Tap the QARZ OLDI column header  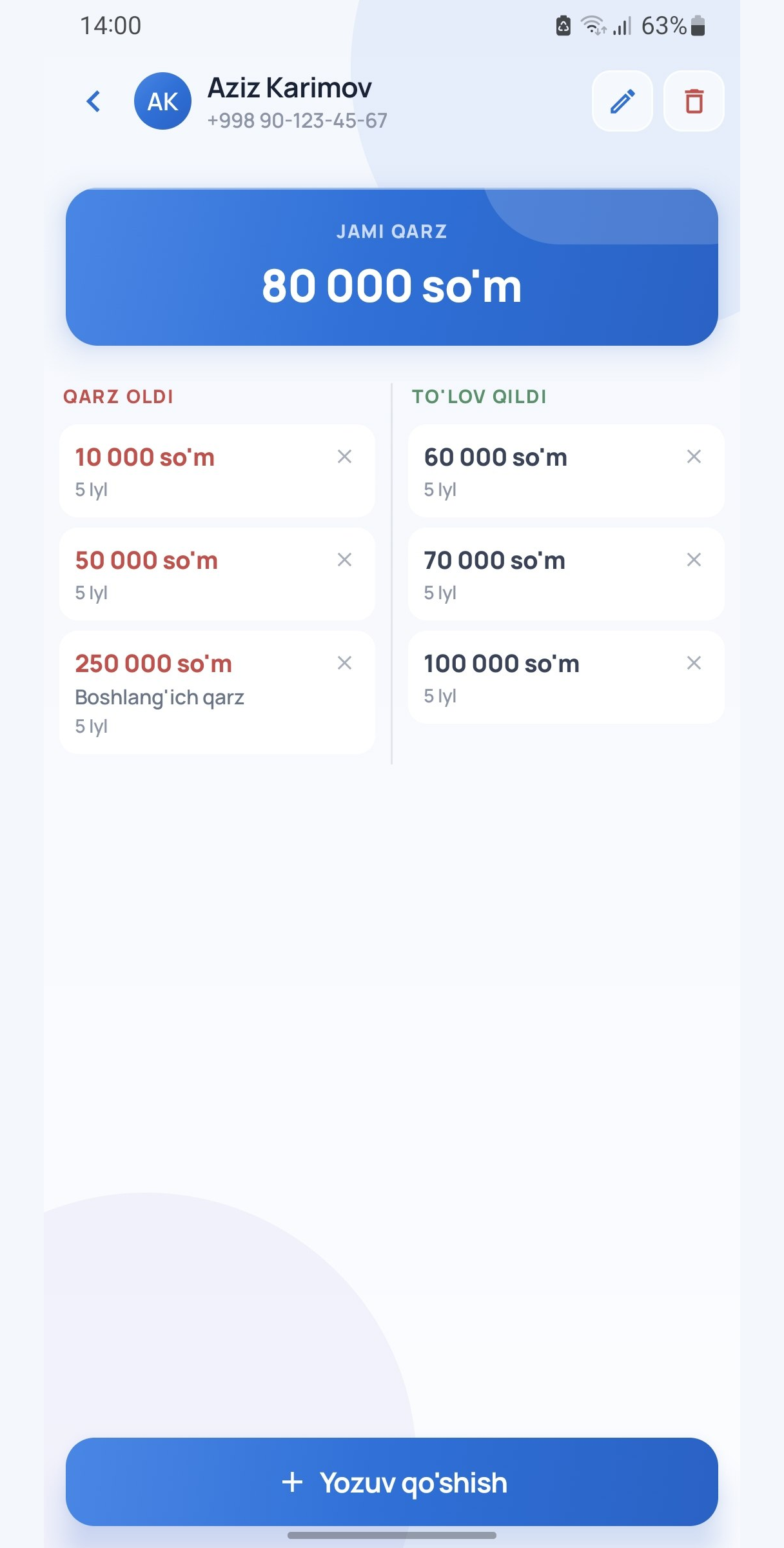click(x=119, y=397)
